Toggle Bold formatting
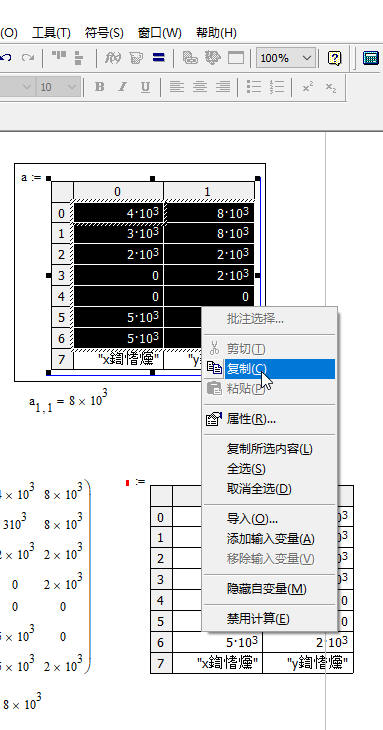 [x=99, y=87]
